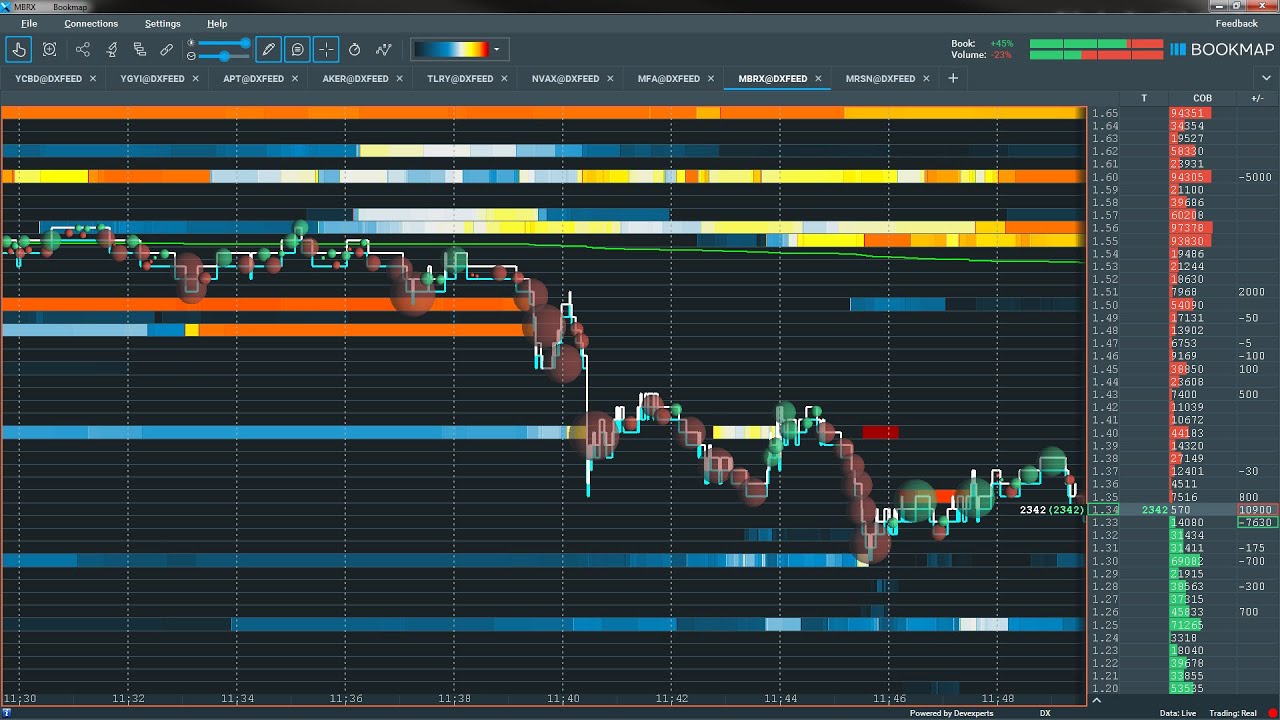Screen dimensions: 1280x720
Task: Toggle the speech bubble notes tool
Action: pyautogui.click(x=297, y=49)
